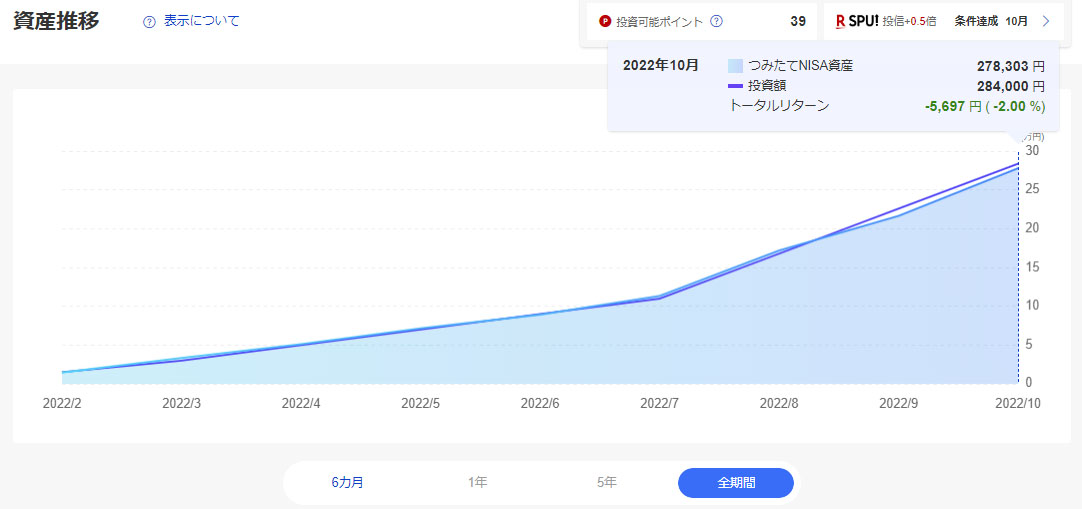
Task: Show the 5年 period view
Action: pyautogui.click(x=607, y=482)
